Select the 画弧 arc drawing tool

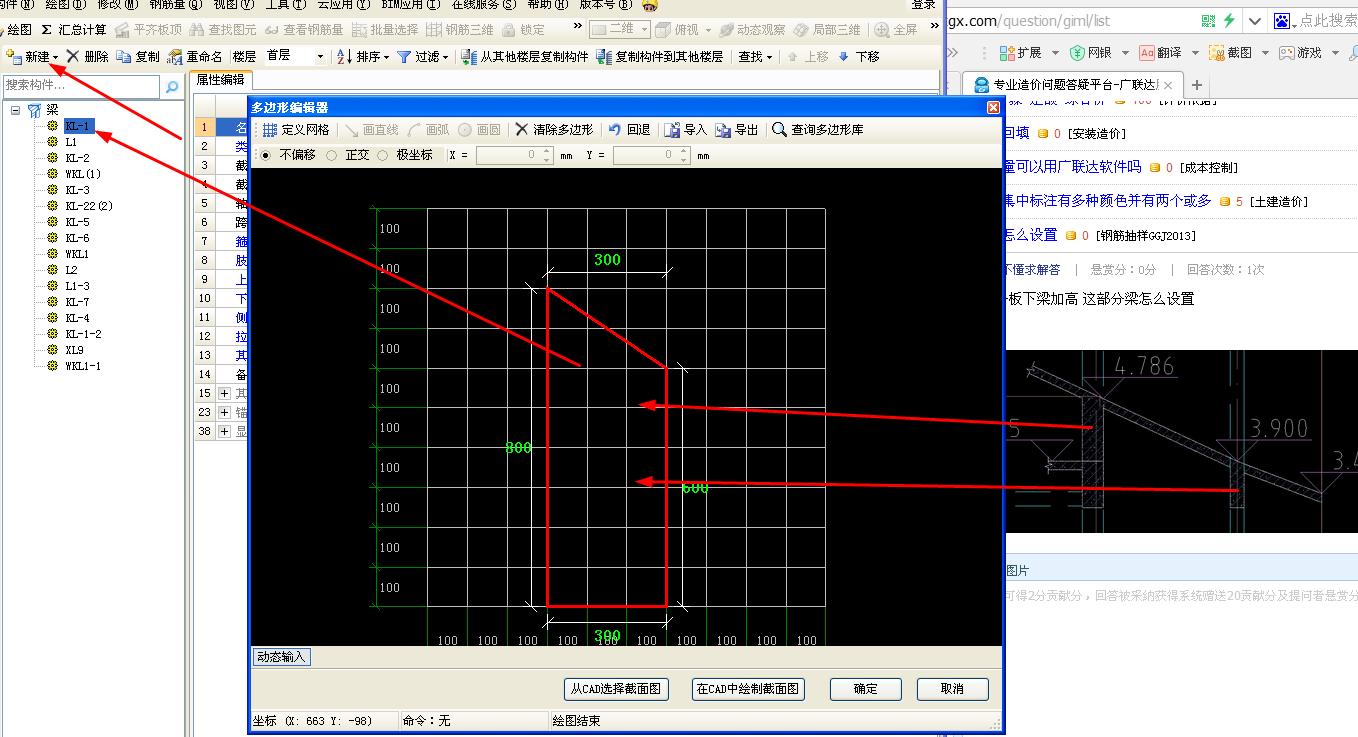pyautogui.click(x=429, y=130)
